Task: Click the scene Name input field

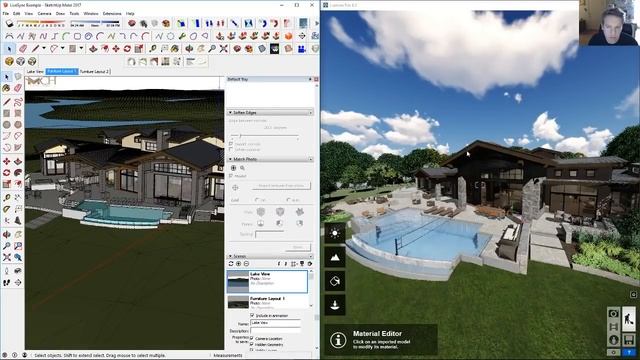Action: click(275, 323)
